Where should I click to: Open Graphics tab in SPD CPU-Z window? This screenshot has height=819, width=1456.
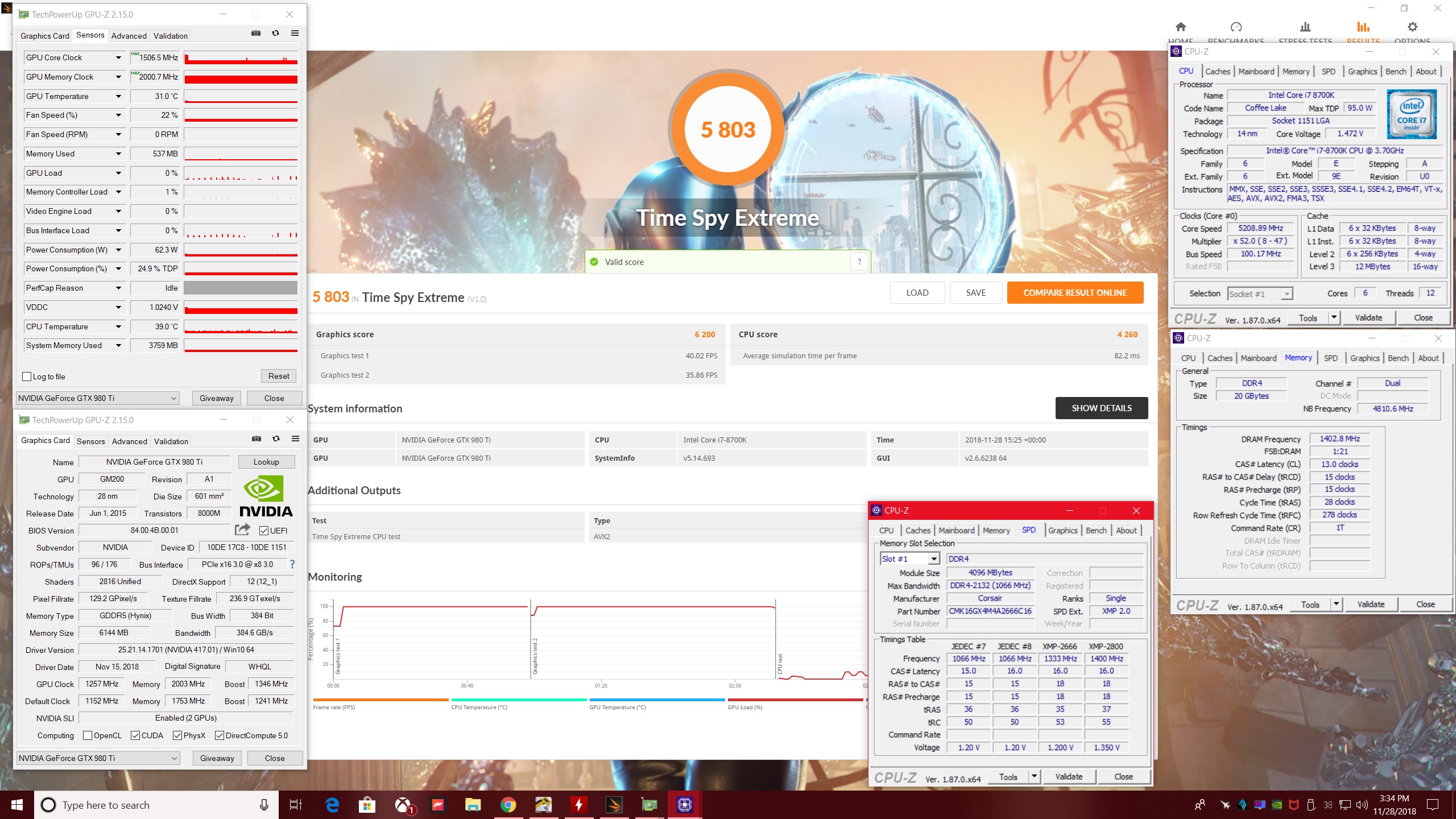[x=1062, y=530]
